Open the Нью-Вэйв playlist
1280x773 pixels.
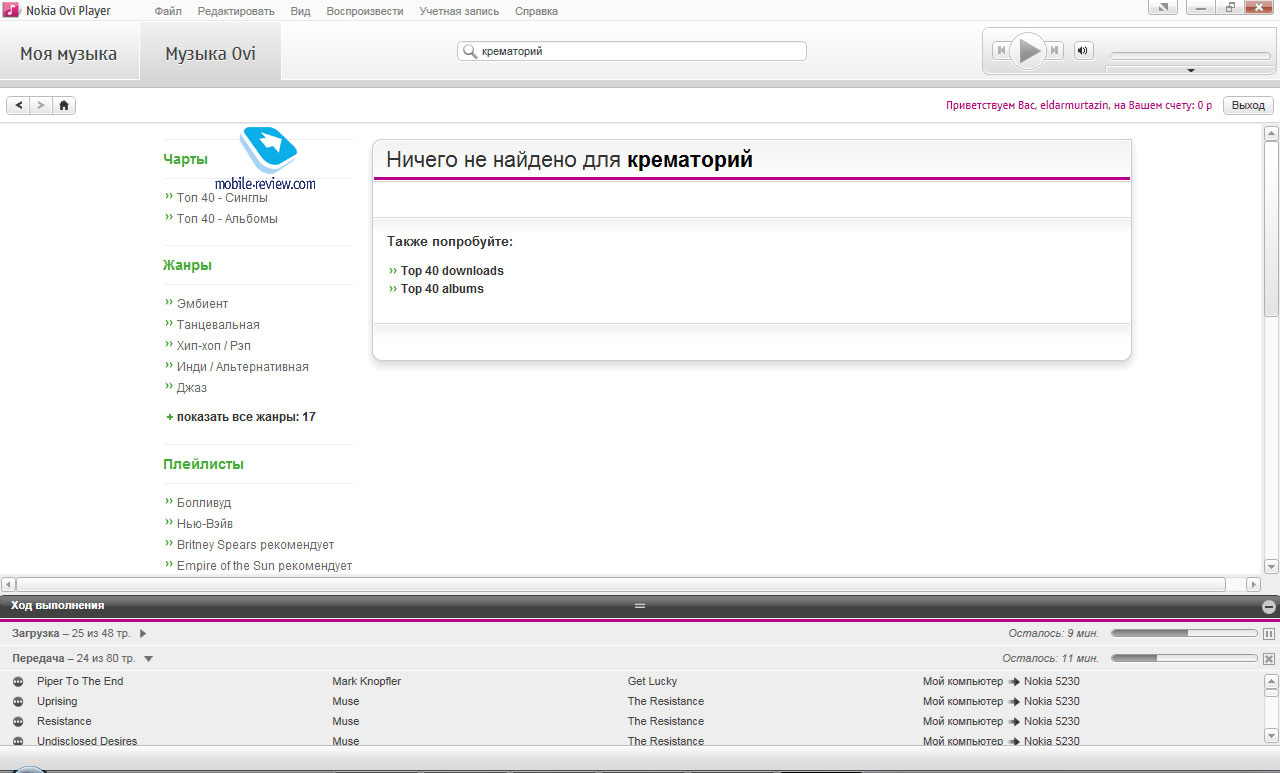[205, 524]
